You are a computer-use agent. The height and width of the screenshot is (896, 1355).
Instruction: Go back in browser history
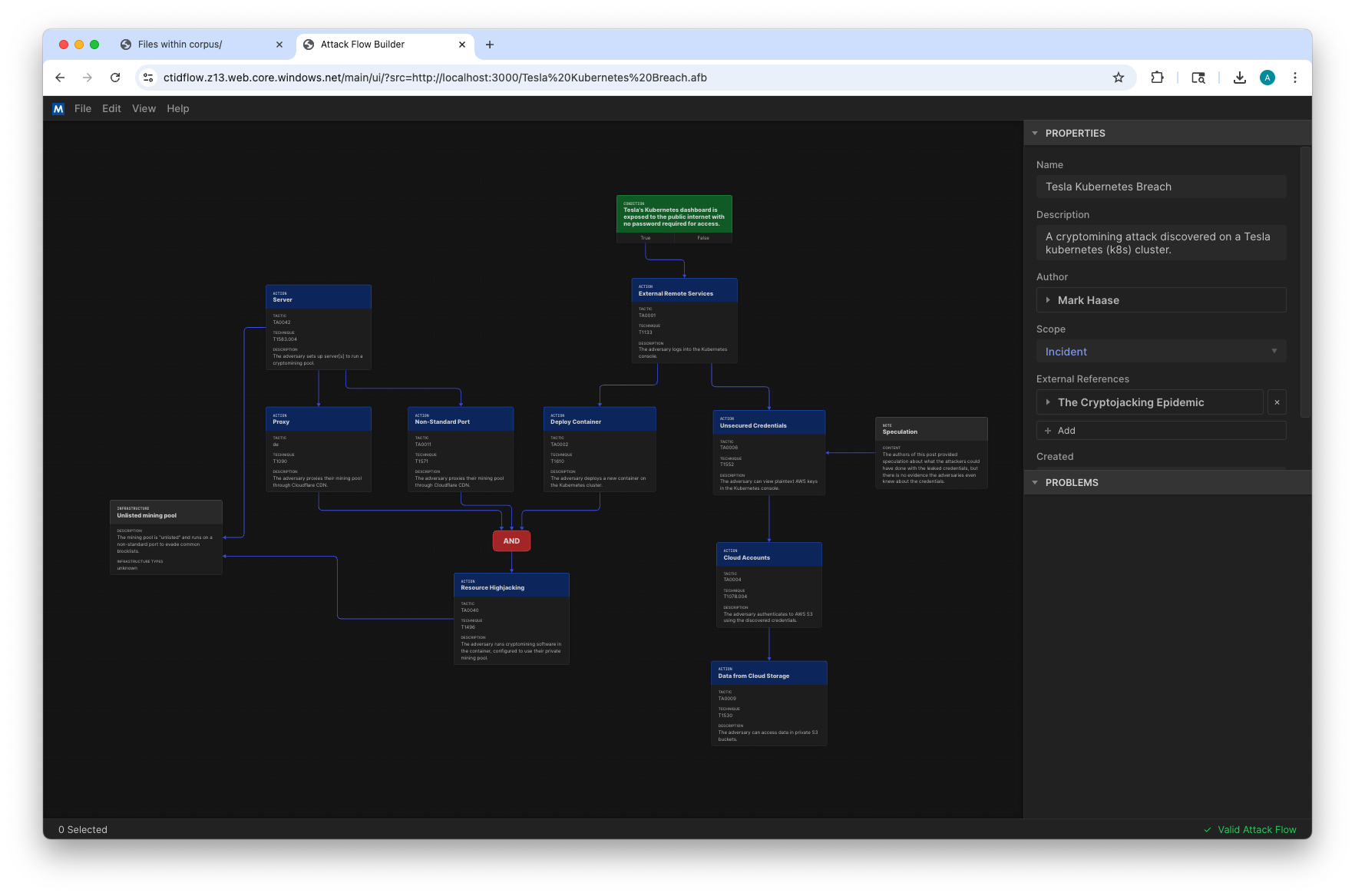pos(60,78)
